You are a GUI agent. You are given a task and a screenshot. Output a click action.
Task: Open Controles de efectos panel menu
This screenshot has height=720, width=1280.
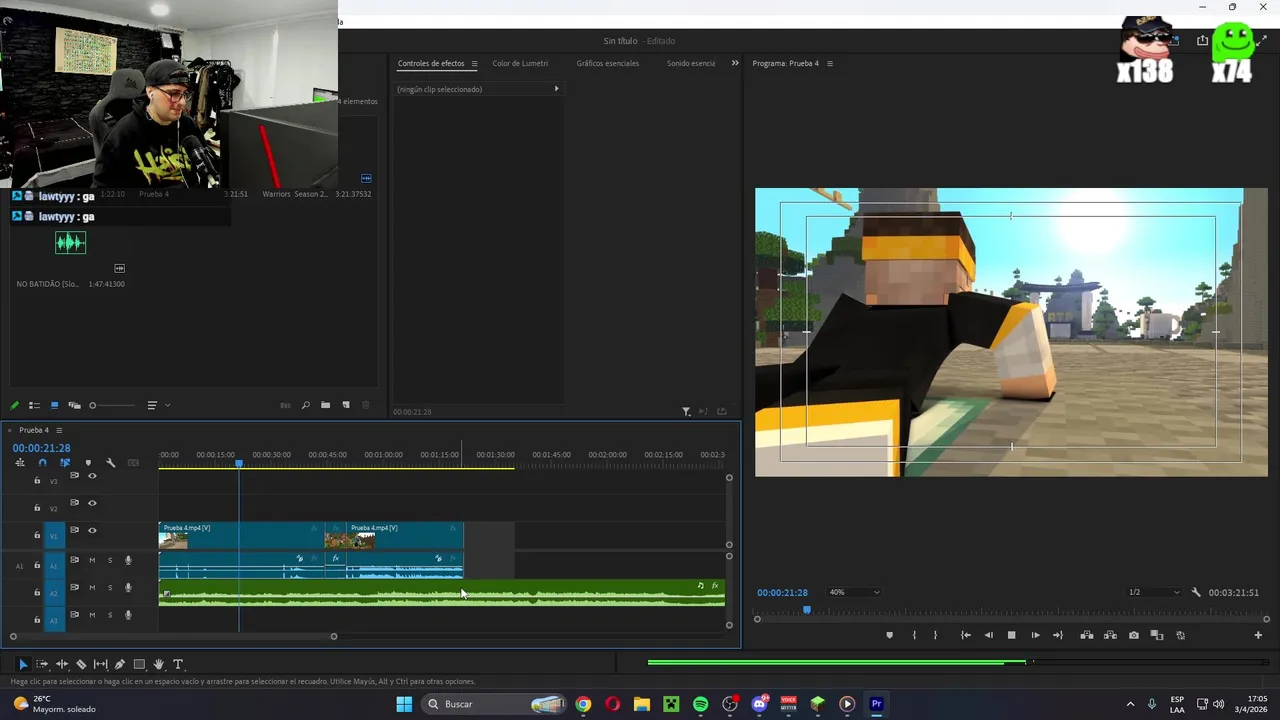click(474, 63)
